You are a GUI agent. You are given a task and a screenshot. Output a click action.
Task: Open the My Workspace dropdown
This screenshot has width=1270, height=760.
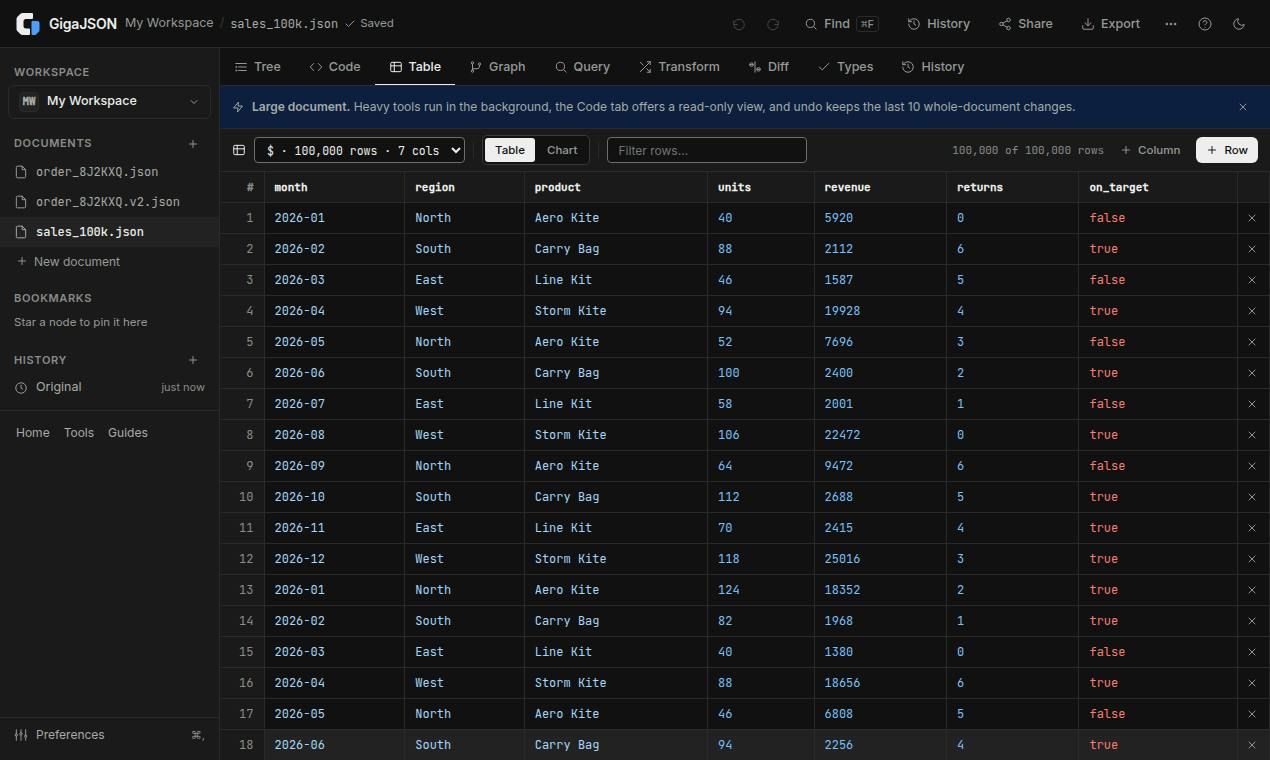coord(110,101)
